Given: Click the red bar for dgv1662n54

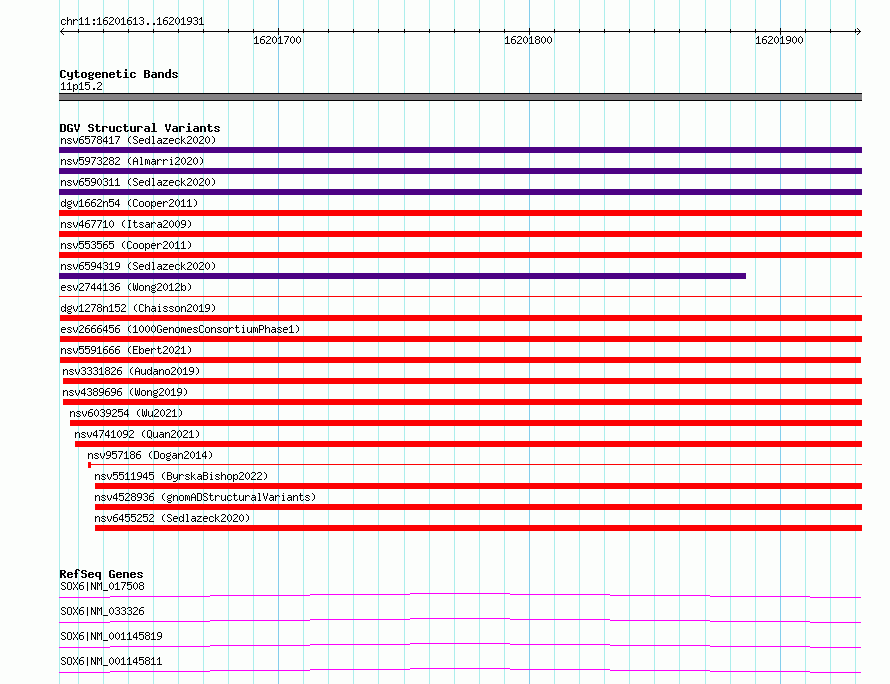Looking at the screenshot, I should click(460, 213).
